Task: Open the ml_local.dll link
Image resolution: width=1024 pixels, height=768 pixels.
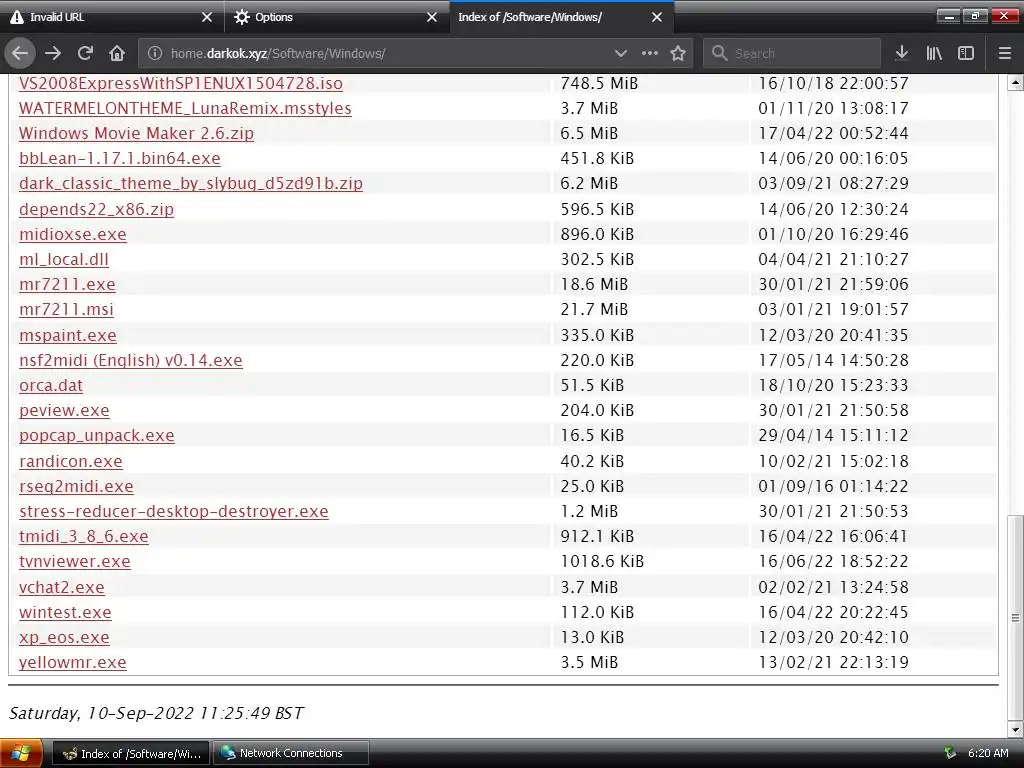Action: point(63,259)
